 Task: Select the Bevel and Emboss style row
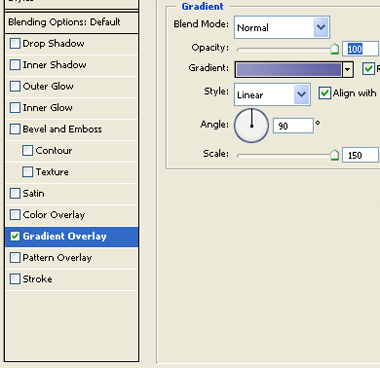(x=72, y=129)
